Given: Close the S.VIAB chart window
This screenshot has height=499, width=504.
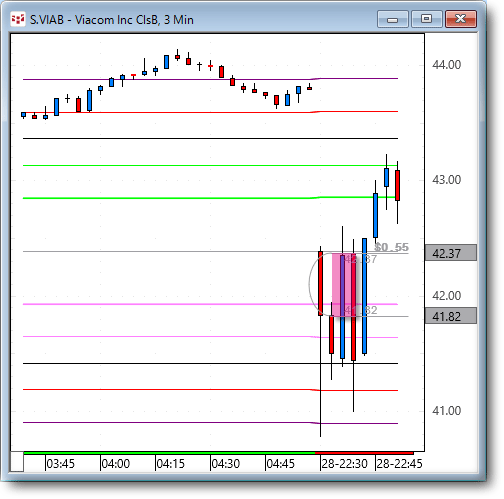Looking at the screenshot, I should coord(461,19).
